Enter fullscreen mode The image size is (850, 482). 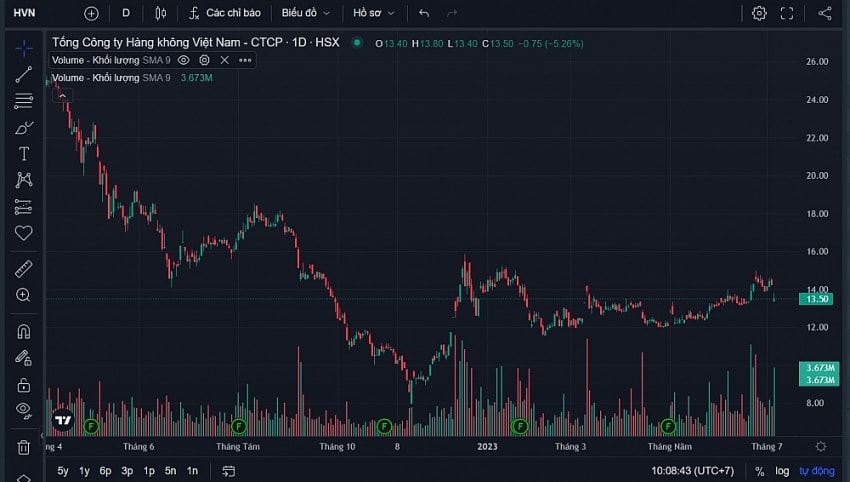tap(787, 13)
